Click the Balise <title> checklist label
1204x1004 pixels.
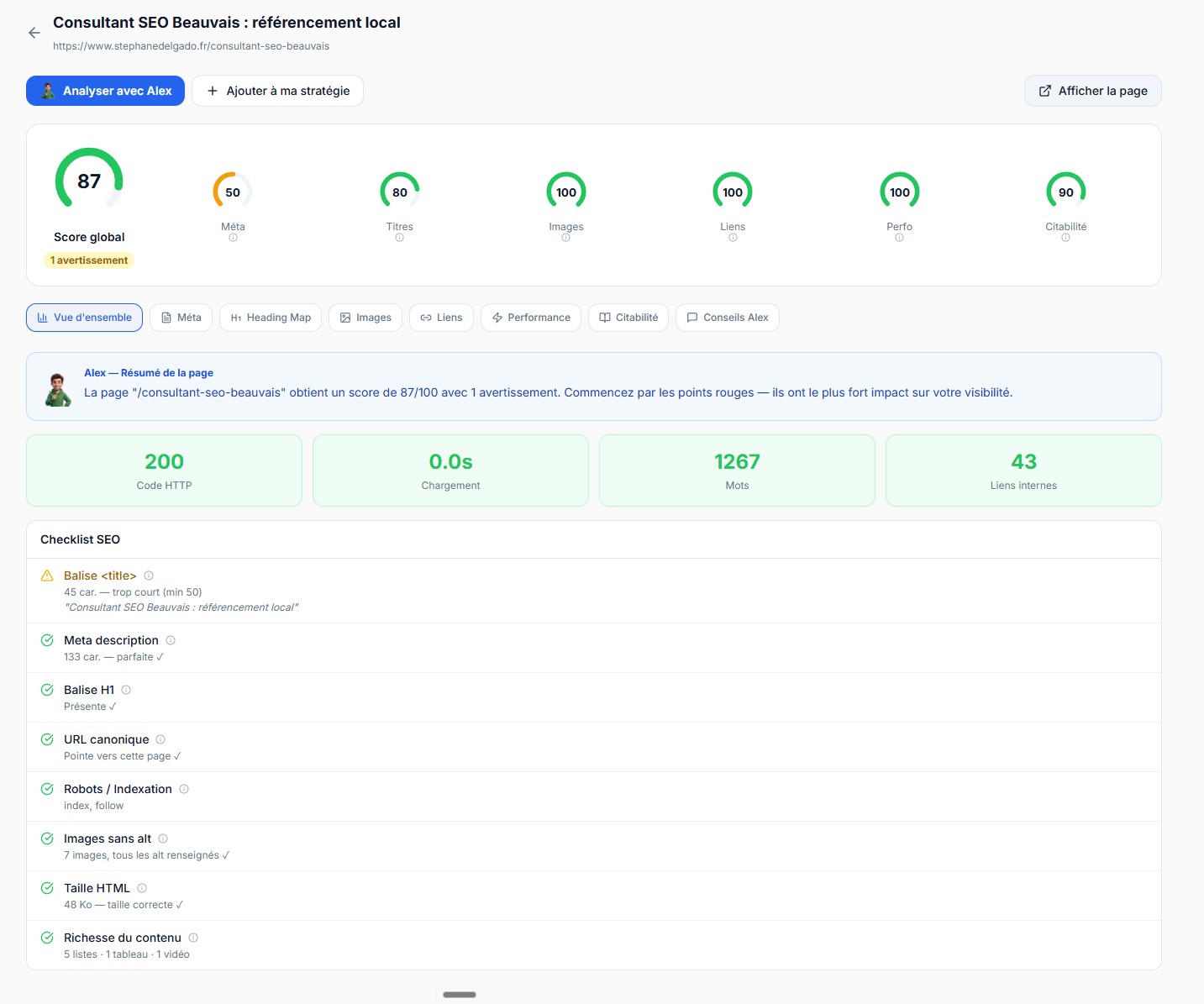[x=100, y=576]
